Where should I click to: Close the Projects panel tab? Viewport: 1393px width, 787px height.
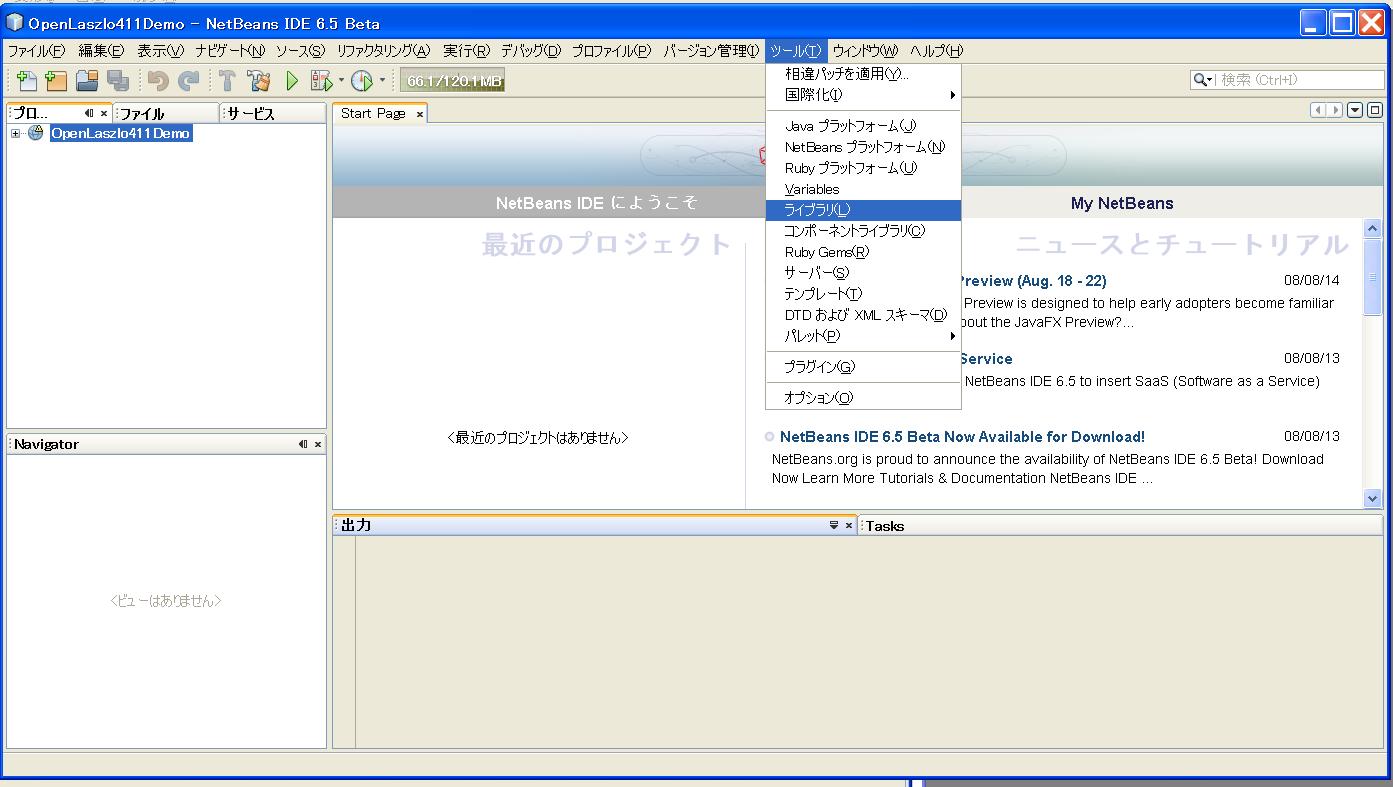103,114
